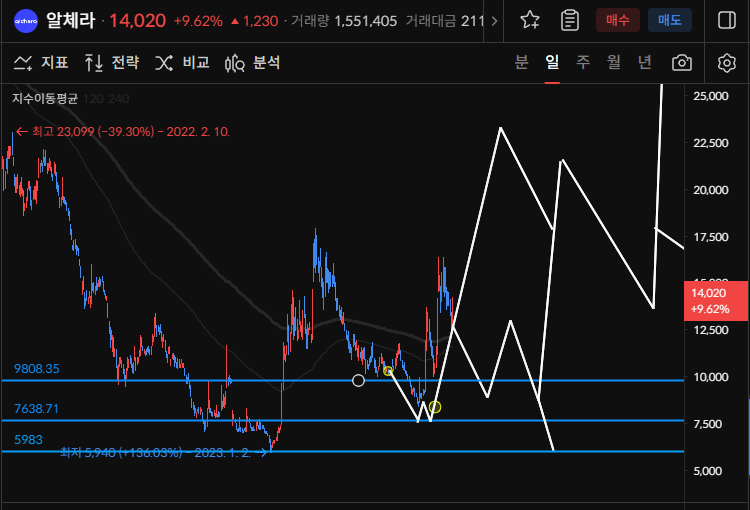Click the 최고 23,099 high label
The image size is (750, 510).
pos(122,132)
